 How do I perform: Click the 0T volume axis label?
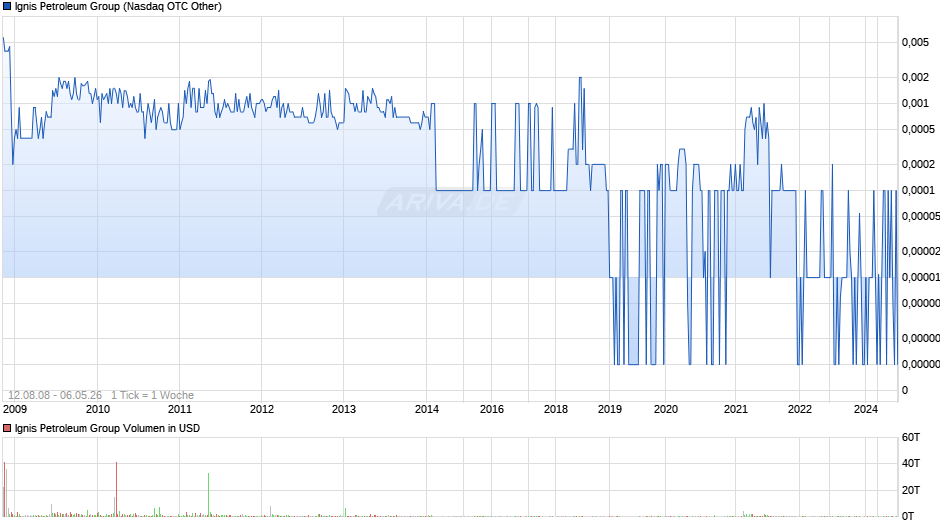(908, 516)
